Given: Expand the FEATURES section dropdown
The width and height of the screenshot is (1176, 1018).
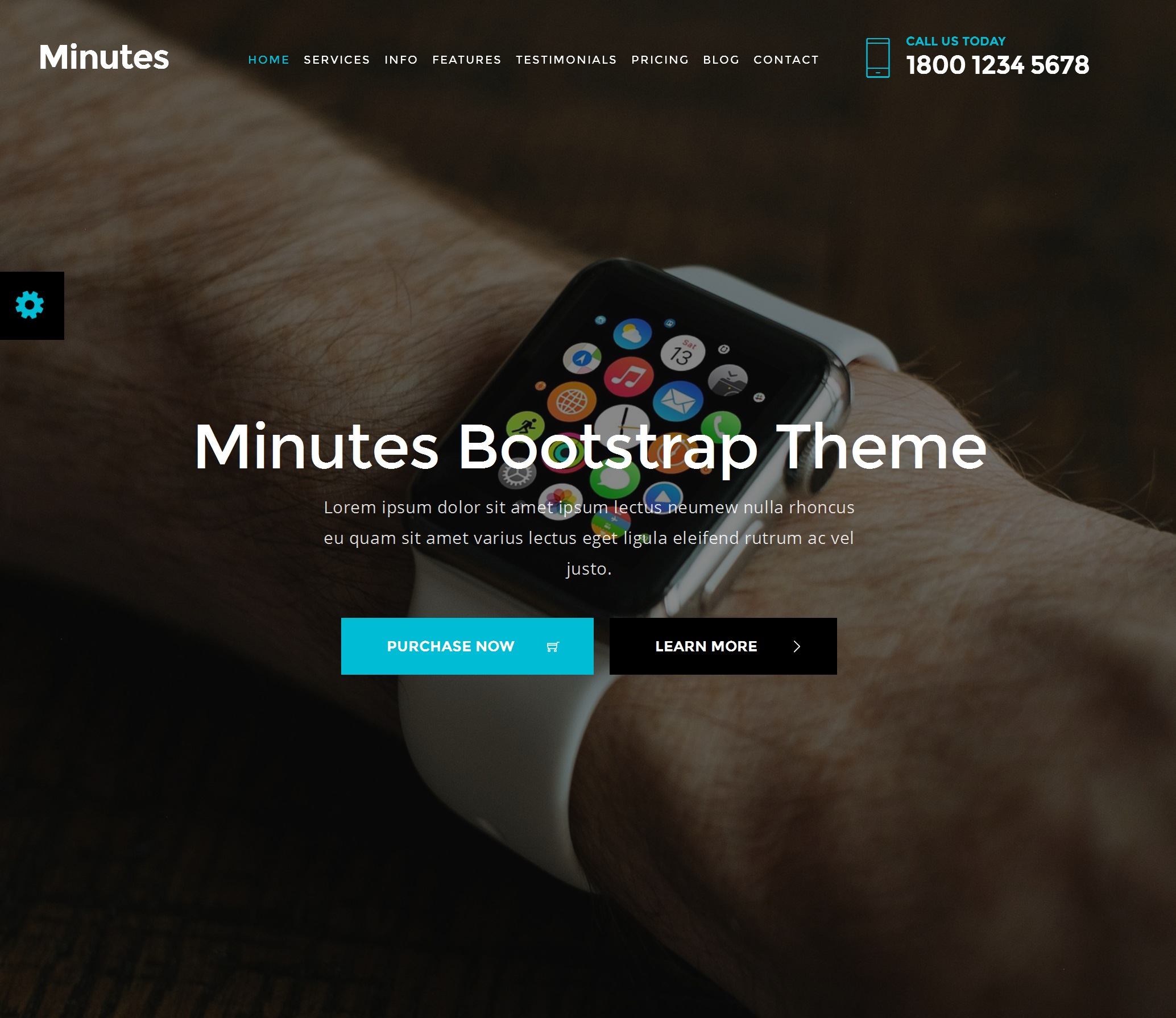Looking at the screenshot, I should [x=466, y=59].
